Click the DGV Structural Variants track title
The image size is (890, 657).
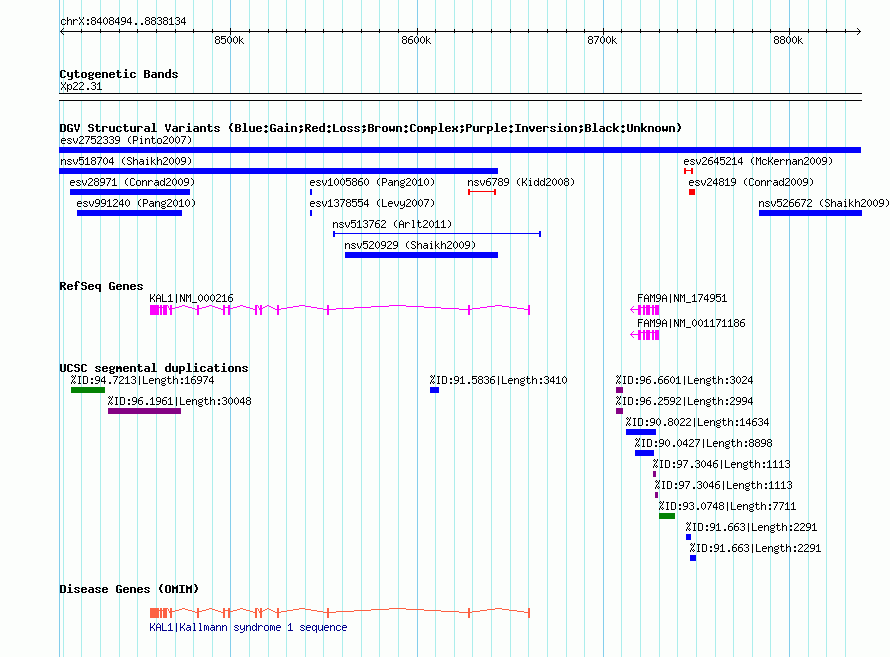click(370, 128)
